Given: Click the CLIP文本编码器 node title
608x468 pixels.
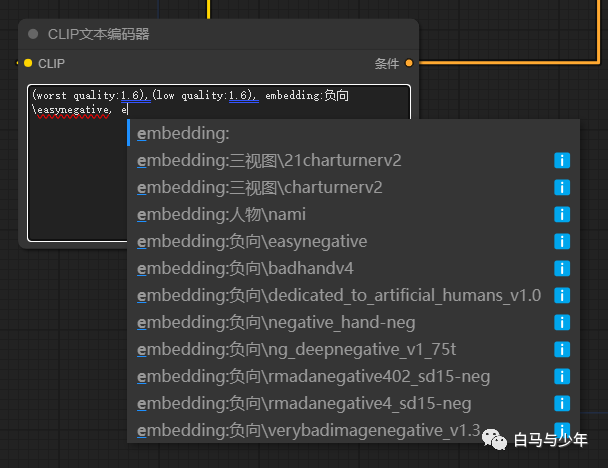Looking at the screenshot, I should coord(99,34).
